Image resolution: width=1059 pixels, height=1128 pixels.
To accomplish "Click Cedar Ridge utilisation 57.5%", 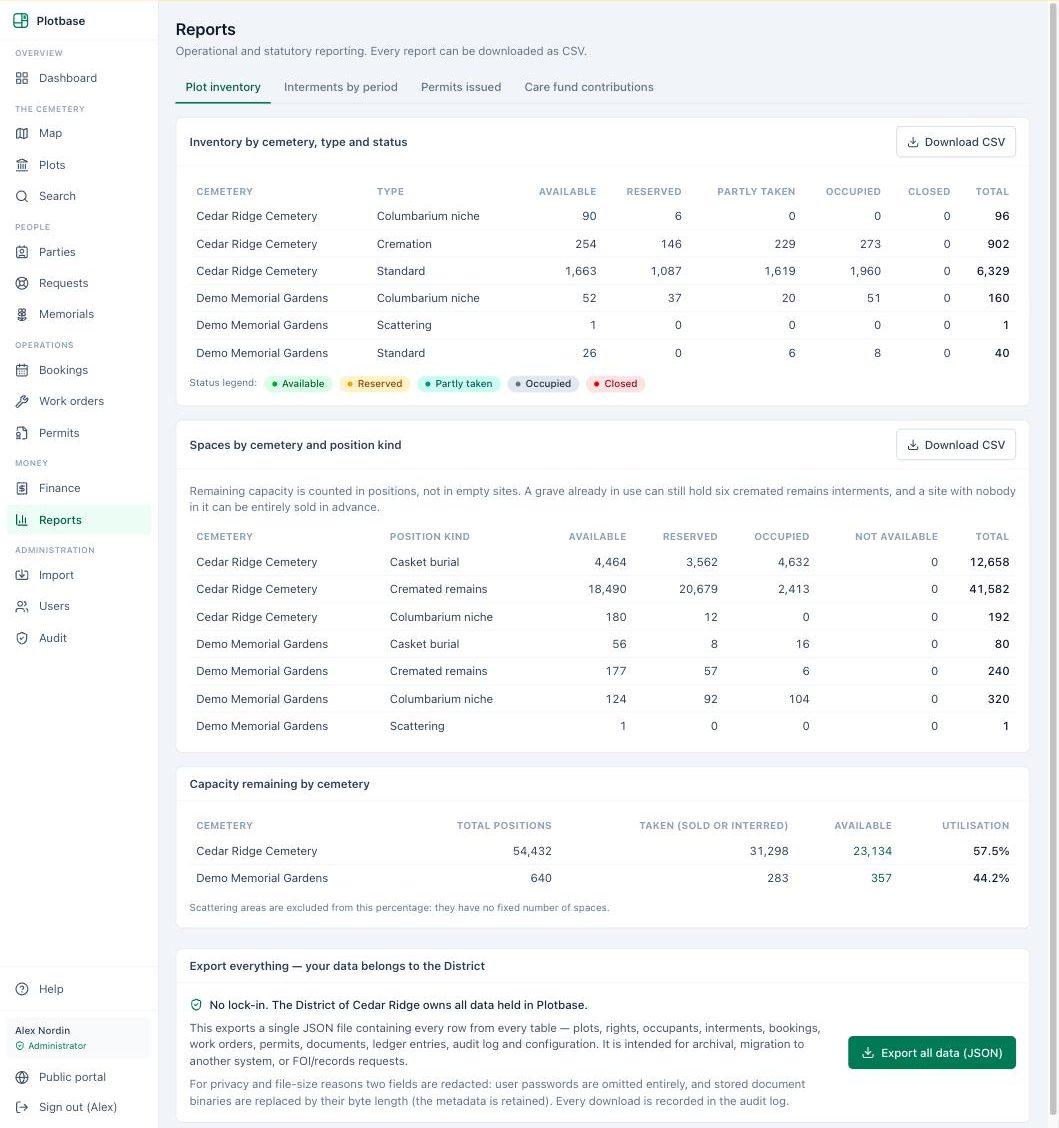I will [991, 850].
